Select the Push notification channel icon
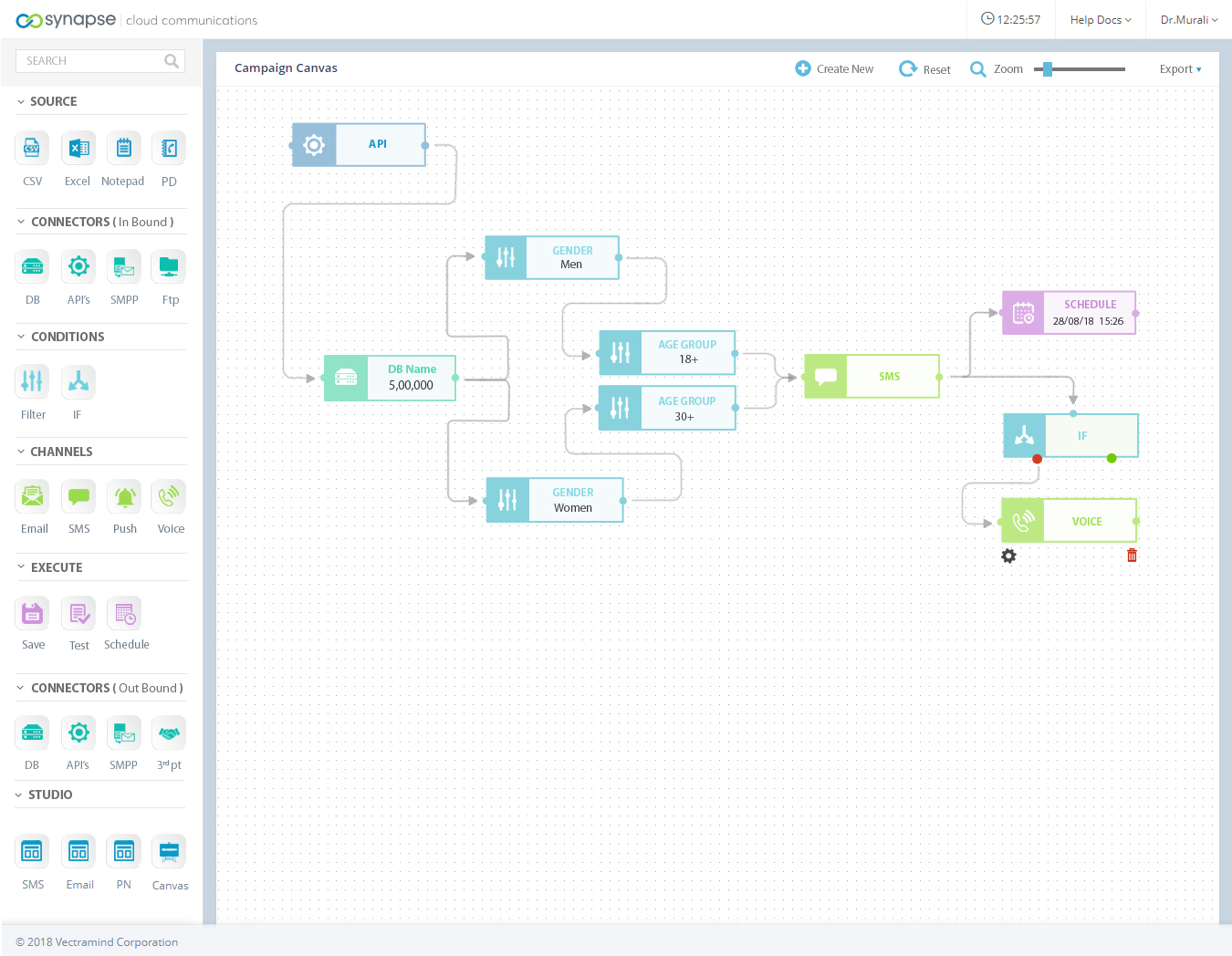 [124, 496]
